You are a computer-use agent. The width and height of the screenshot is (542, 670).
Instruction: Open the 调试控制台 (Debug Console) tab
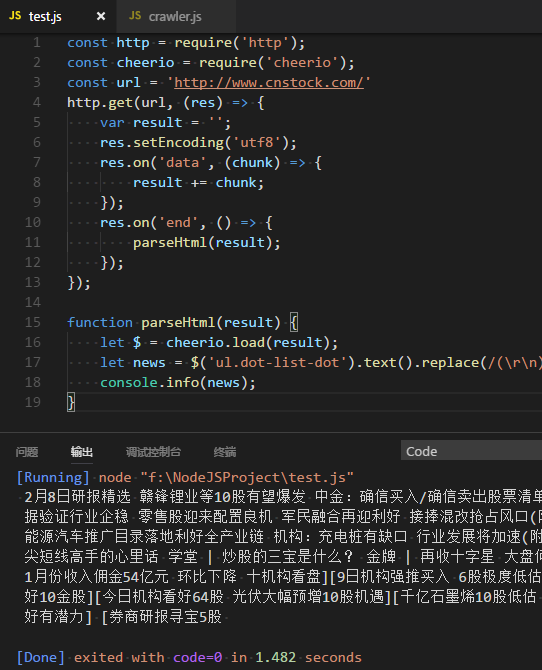[x=153, y=452]
